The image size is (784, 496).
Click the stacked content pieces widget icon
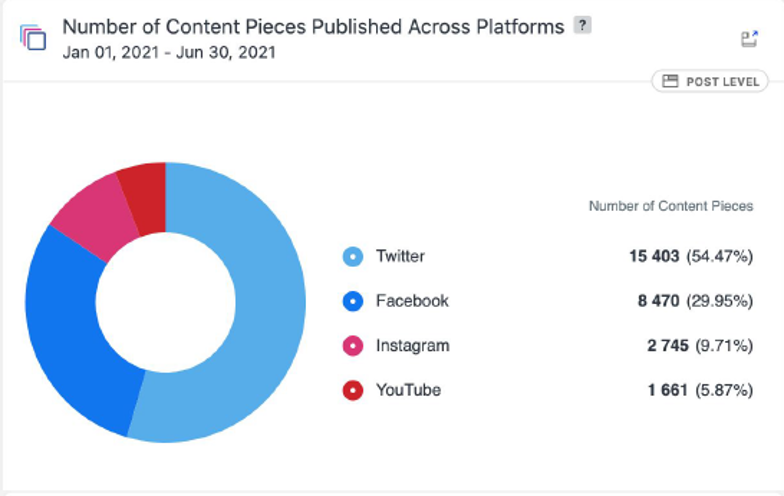coord(33,37)
